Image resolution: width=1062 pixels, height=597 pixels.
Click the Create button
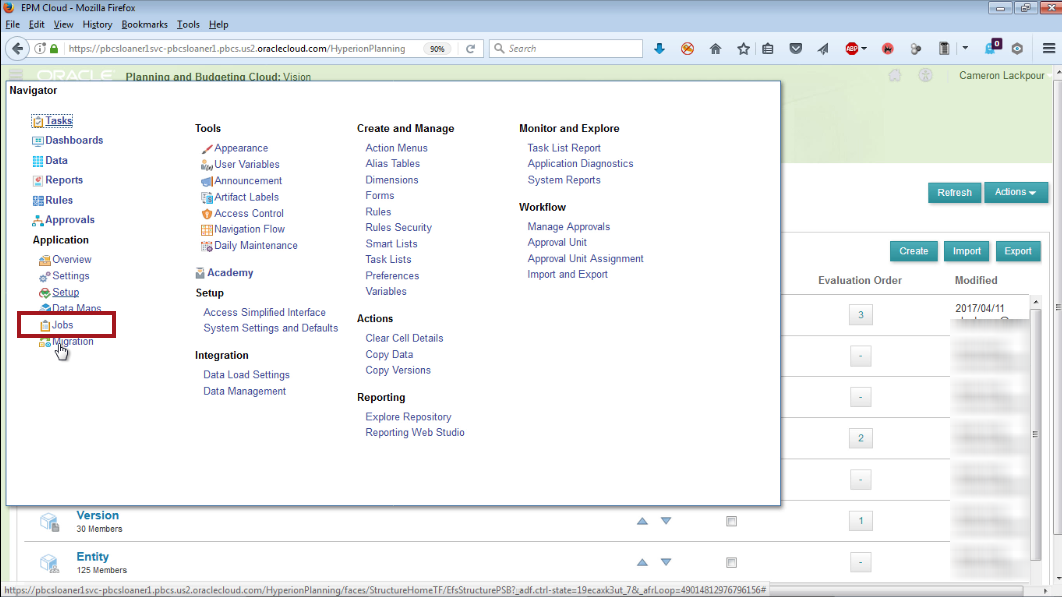coord(914,251)
